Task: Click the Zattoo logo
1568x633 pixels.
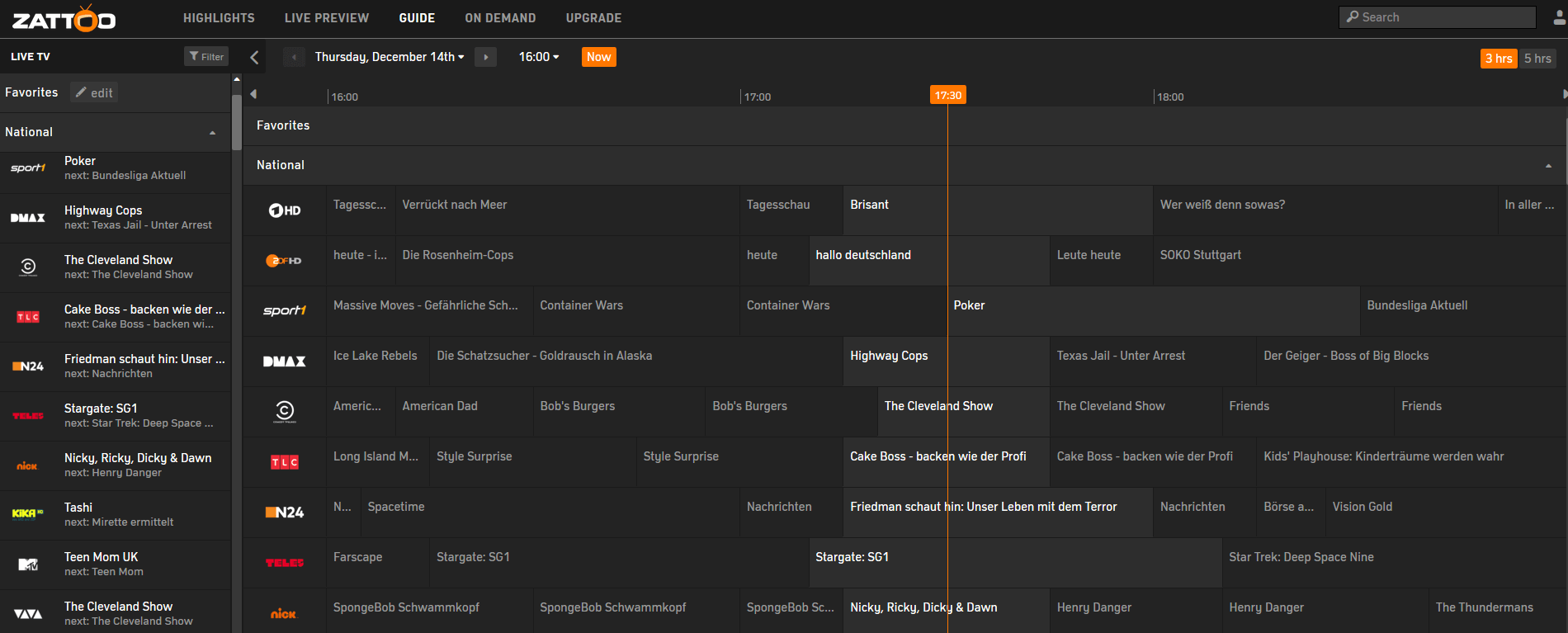Action: pos(64,18)
